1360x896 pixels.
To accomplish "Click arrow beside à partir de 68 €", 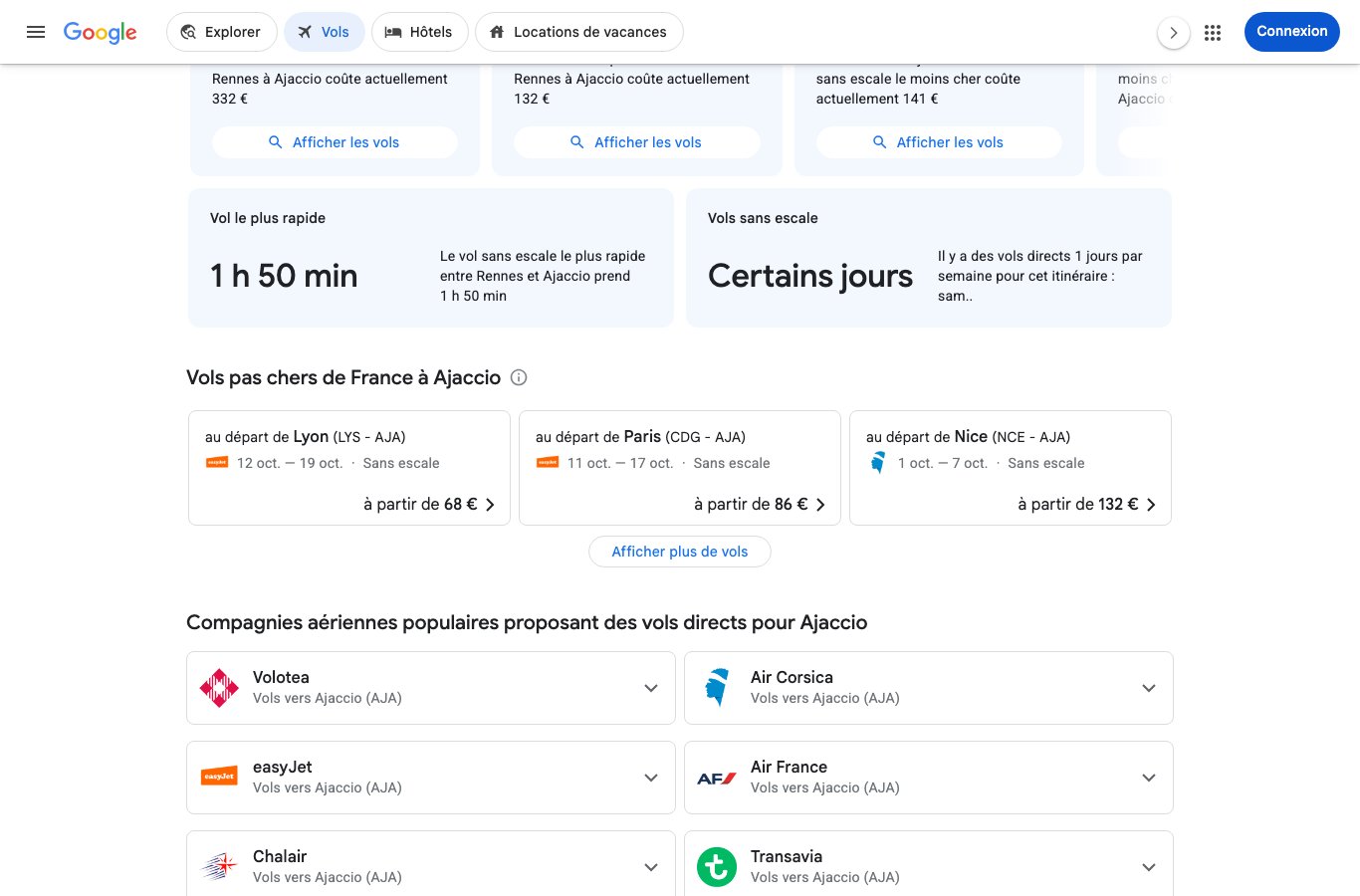I will click(490, 505).
